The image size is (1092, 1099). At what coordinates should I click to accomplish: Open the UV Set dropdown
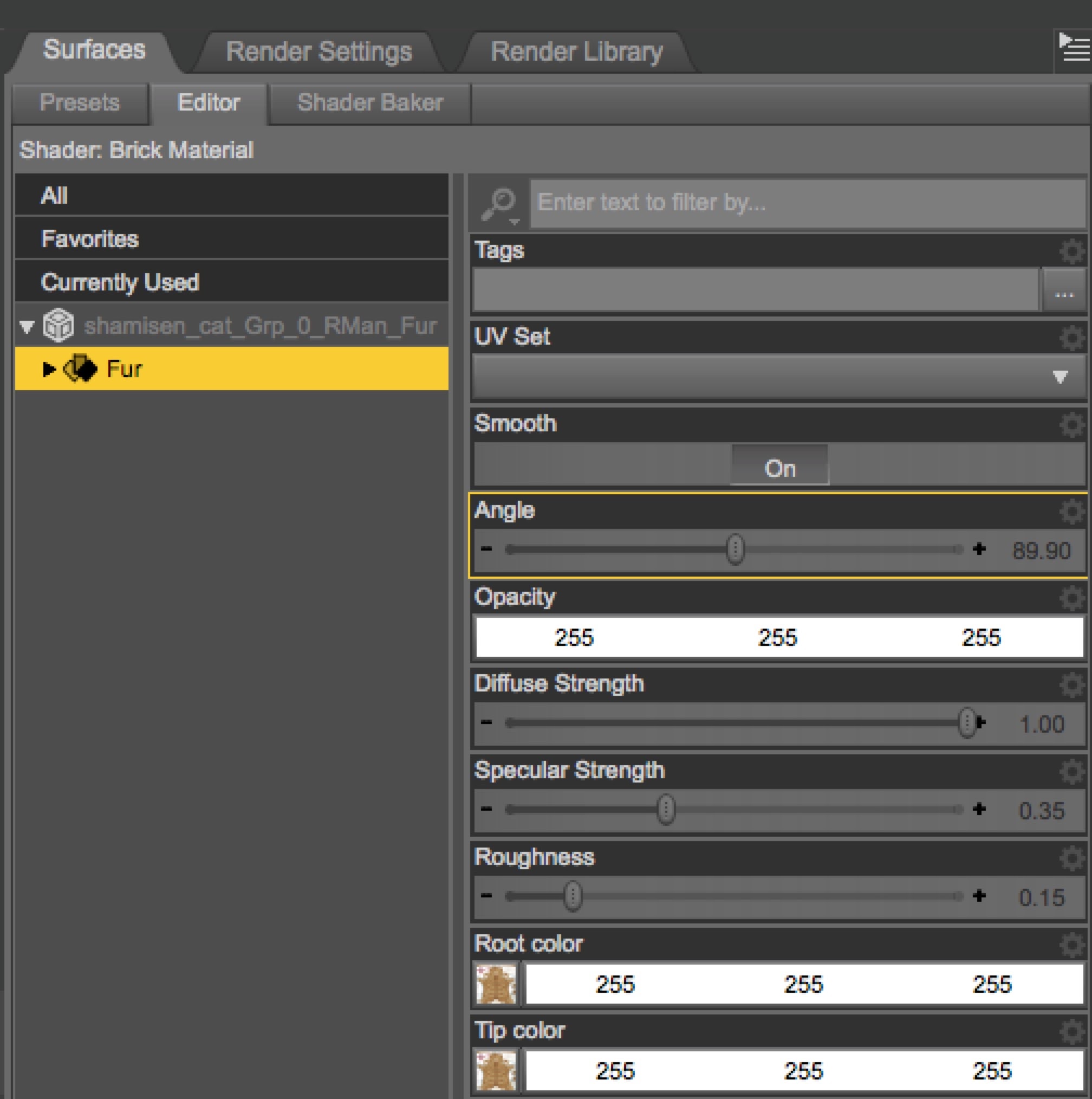pyautogui.click(x=779, y=377)
